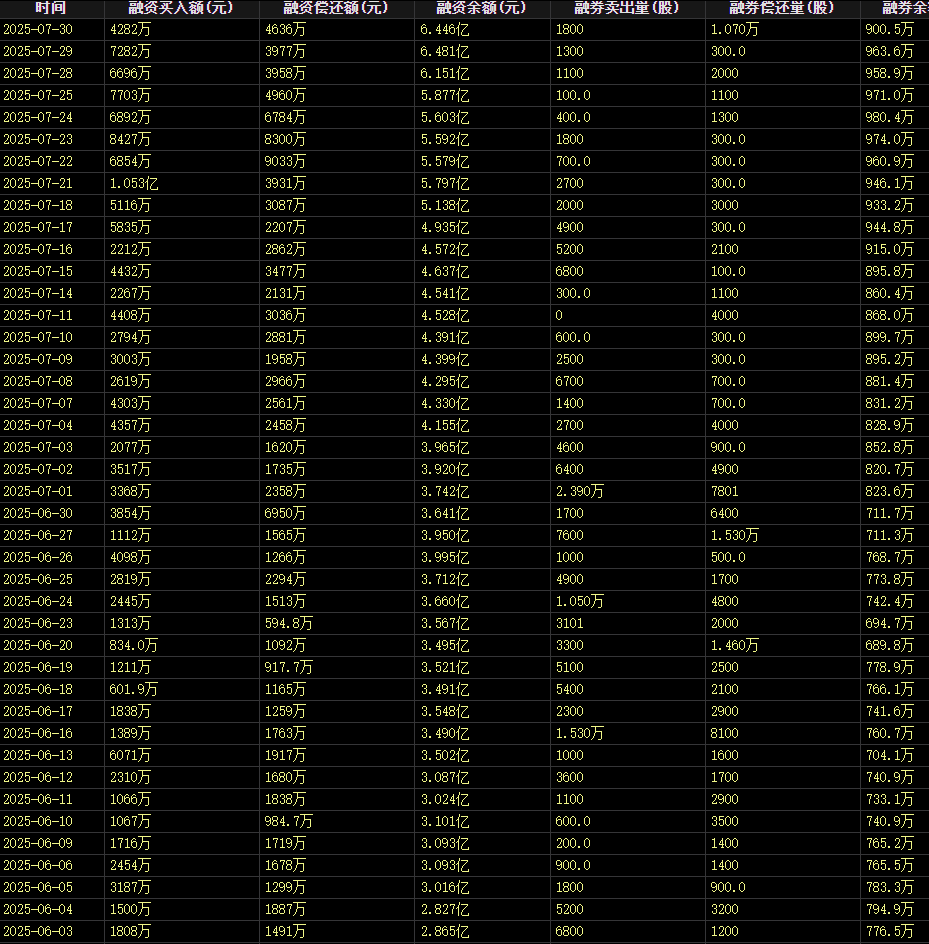Image resolution: width=929 pixels, height=944 pixels.
Task: Click the 7600 short-sell volume cell
Action: [570, 536]
